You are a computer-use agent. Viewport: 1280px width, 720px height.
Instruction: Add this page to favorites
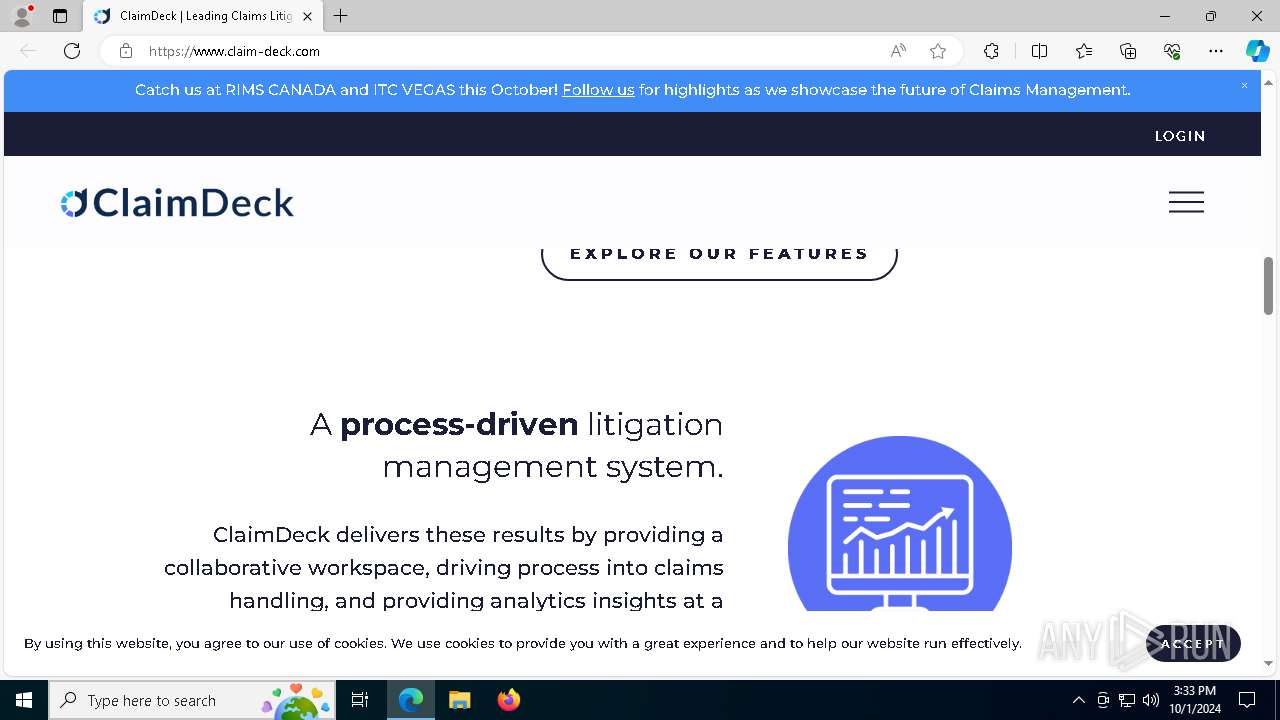937,51
